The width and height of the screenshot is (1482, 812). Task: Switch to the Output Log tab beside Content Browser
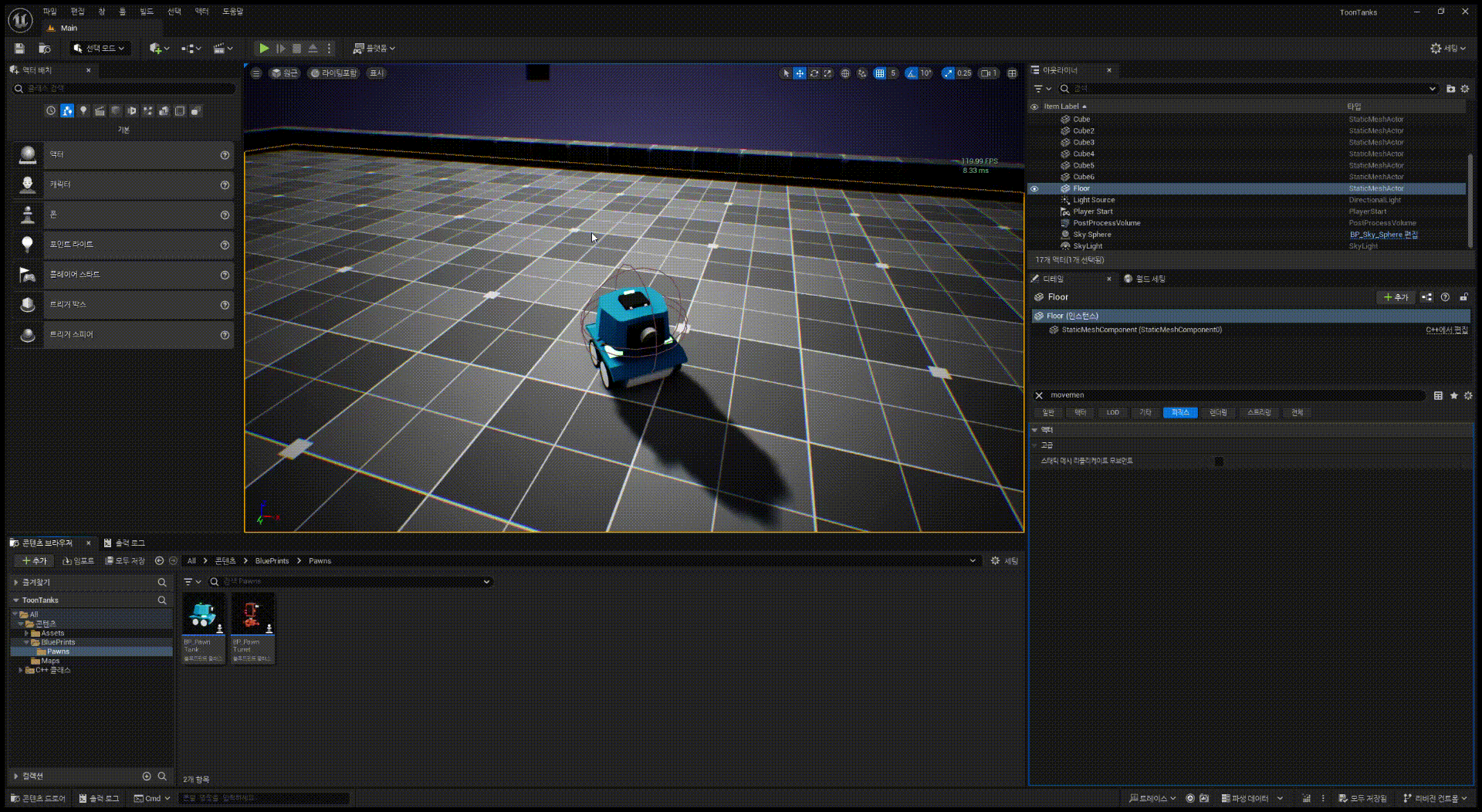pos(124,543)
